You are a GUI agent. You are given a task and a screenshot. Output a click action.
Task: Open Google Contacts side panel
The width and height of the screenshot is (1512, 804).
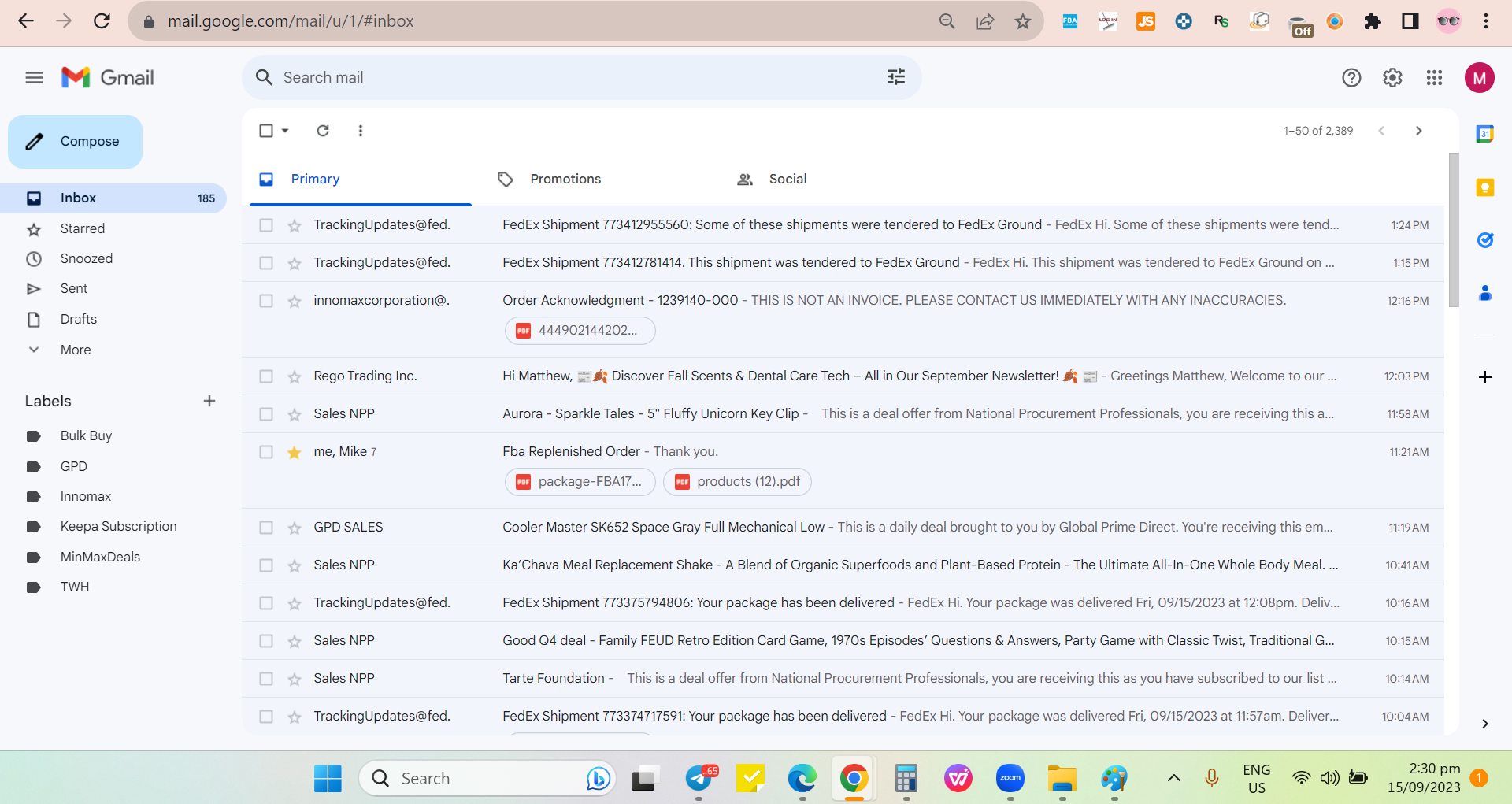tap(1485, 293)
